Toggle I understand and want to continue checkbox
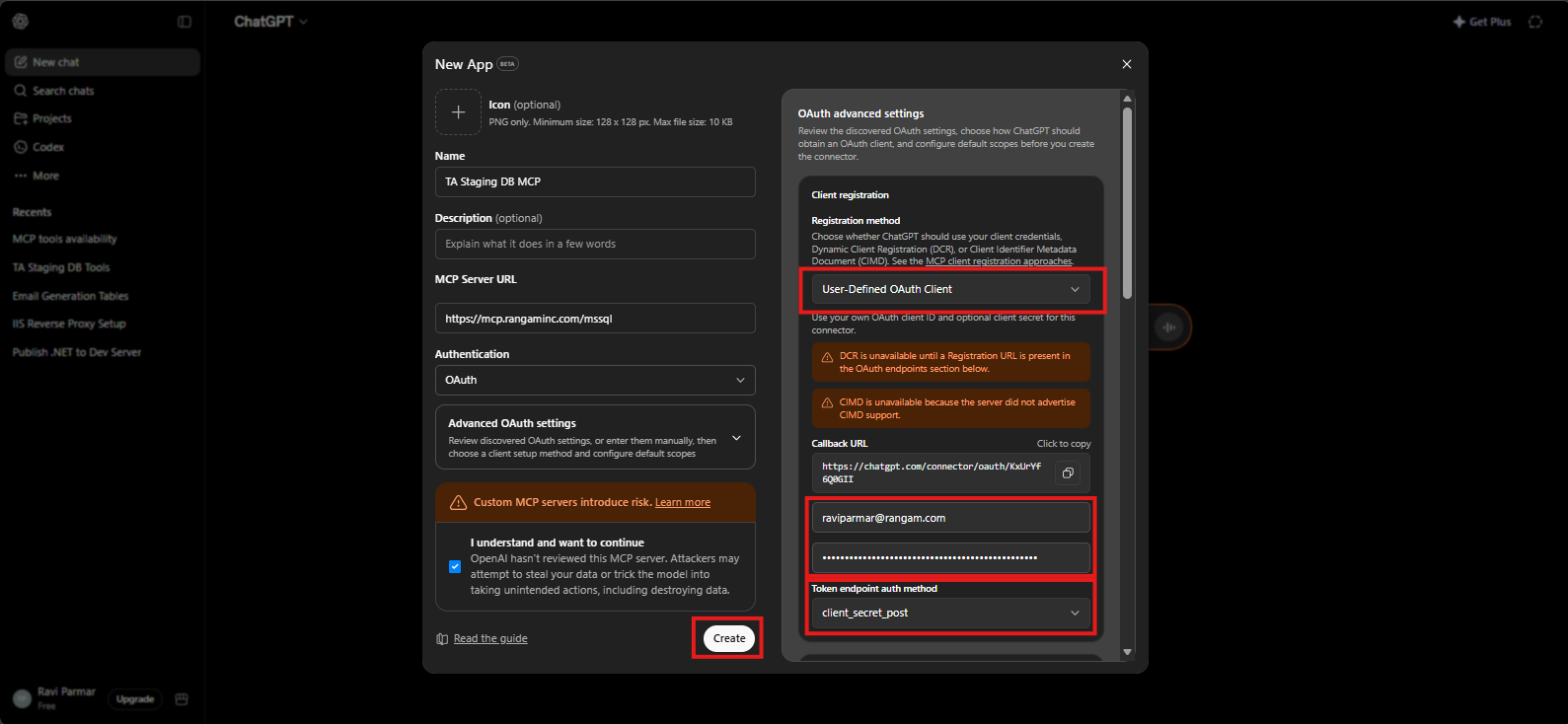Image resolution: width=1568 pixels, height=724 pixels. tap(455, 566)
